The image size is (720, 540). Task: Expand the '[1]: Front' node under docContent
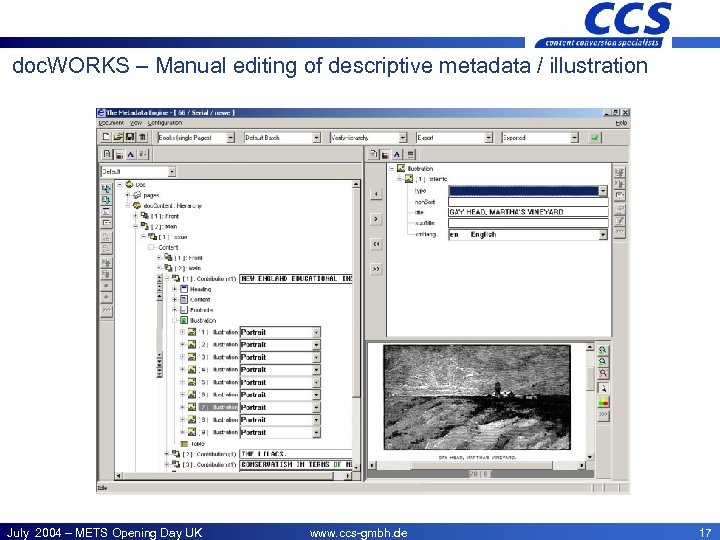[135, 216]
